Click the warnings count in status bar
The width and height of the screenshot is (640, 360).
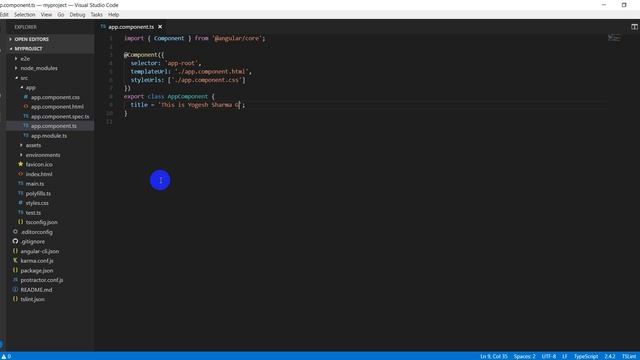pyautogui.click(x=6, y=356)
